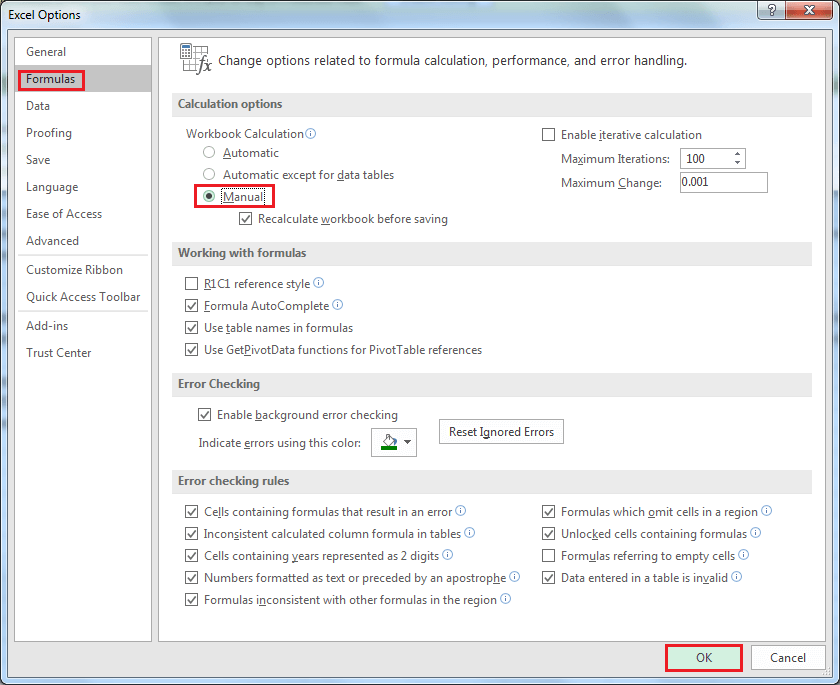Click the info icon next to Workbook Calculation
This screenshot has width=840, height=685.
[x=310, y=133]
